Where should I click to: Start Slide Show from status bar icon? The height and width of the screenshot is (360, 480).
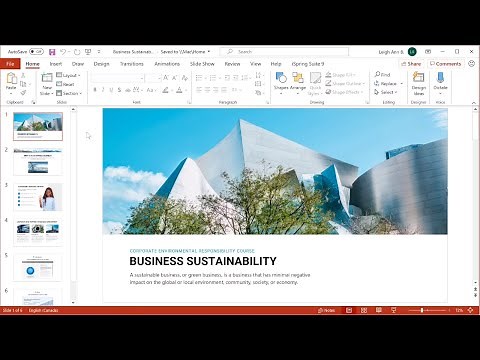[x=394, y=310]
